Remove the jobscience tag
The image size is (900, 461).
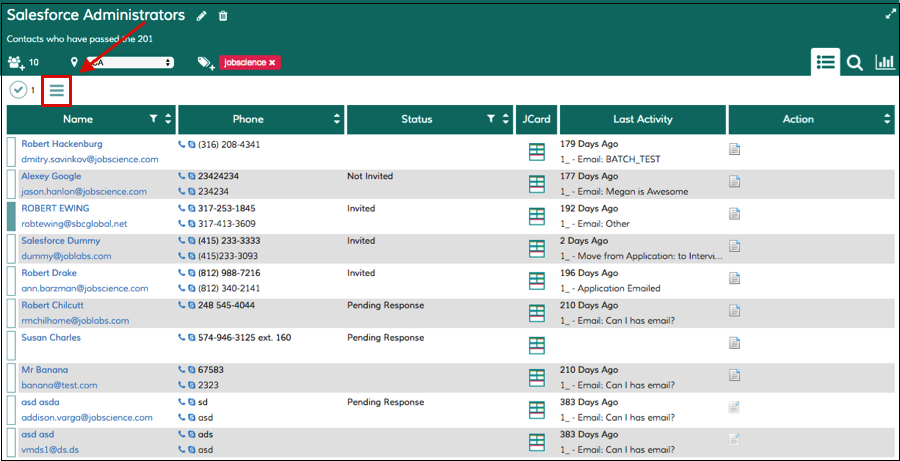click(272, 63)
